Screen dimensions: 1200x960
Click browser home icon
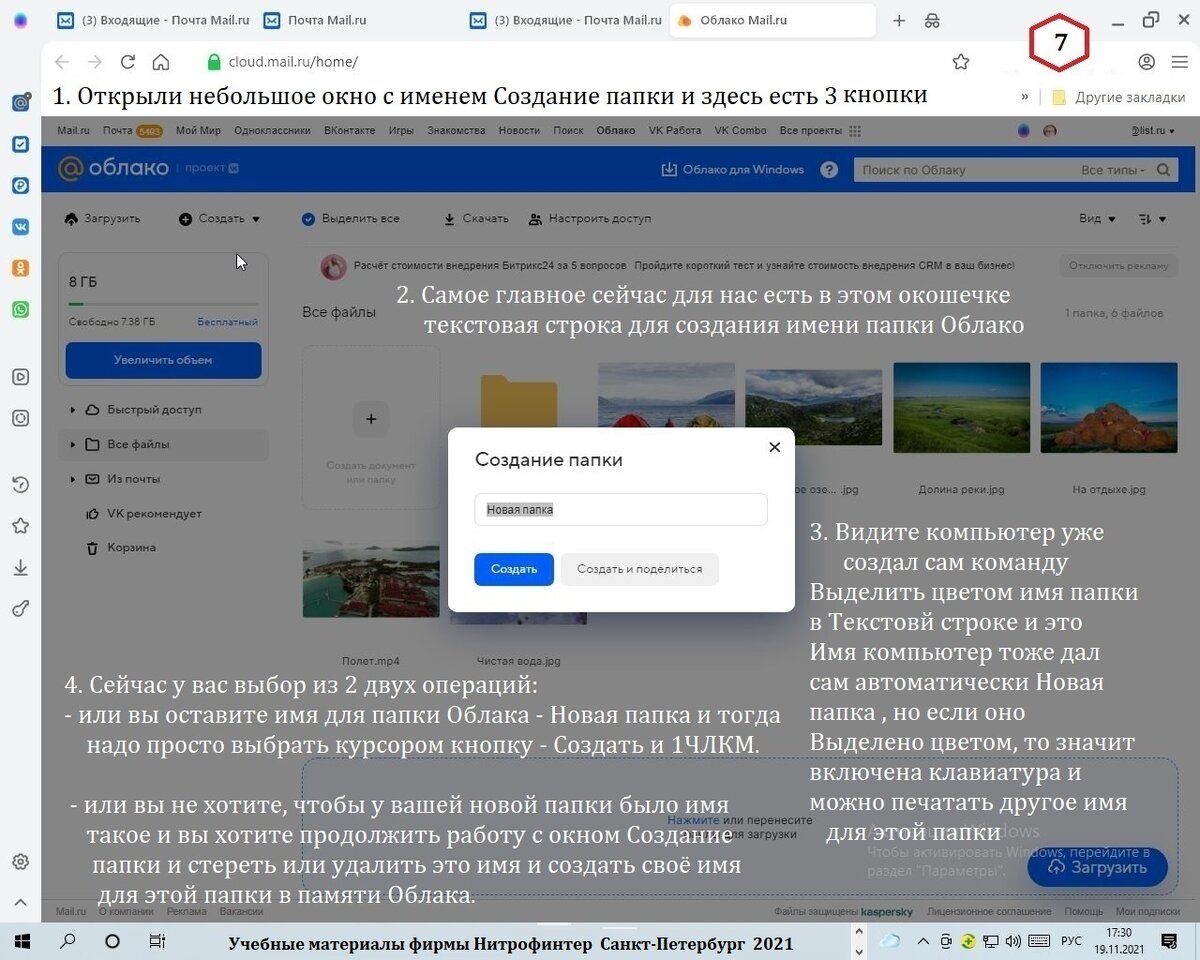tap(160, 62)
